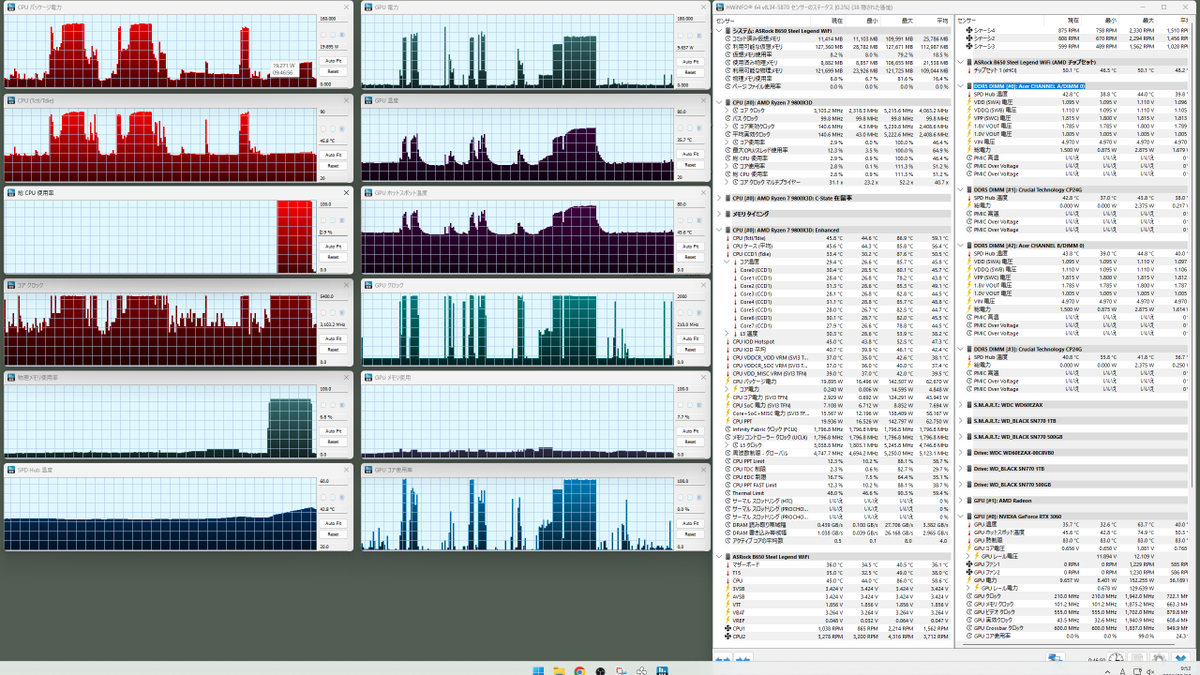Viewport: 1200px width, 675px height.
Task: Open Google Chrome from taskbar
Action: coord(580,671)
